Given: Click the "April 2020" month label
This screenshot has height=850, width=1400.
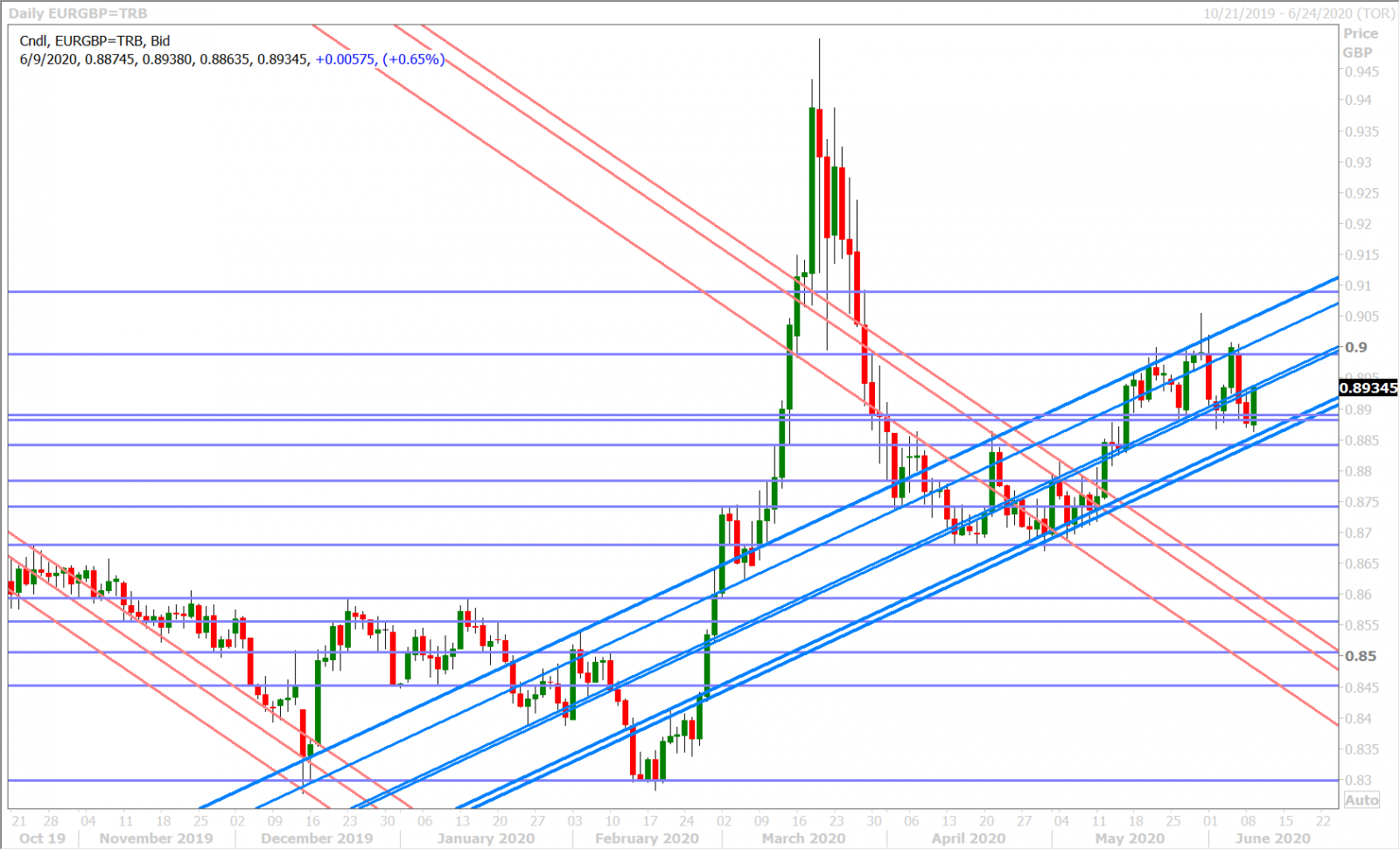Looking at the screenshot, I should tap(969, 839).
